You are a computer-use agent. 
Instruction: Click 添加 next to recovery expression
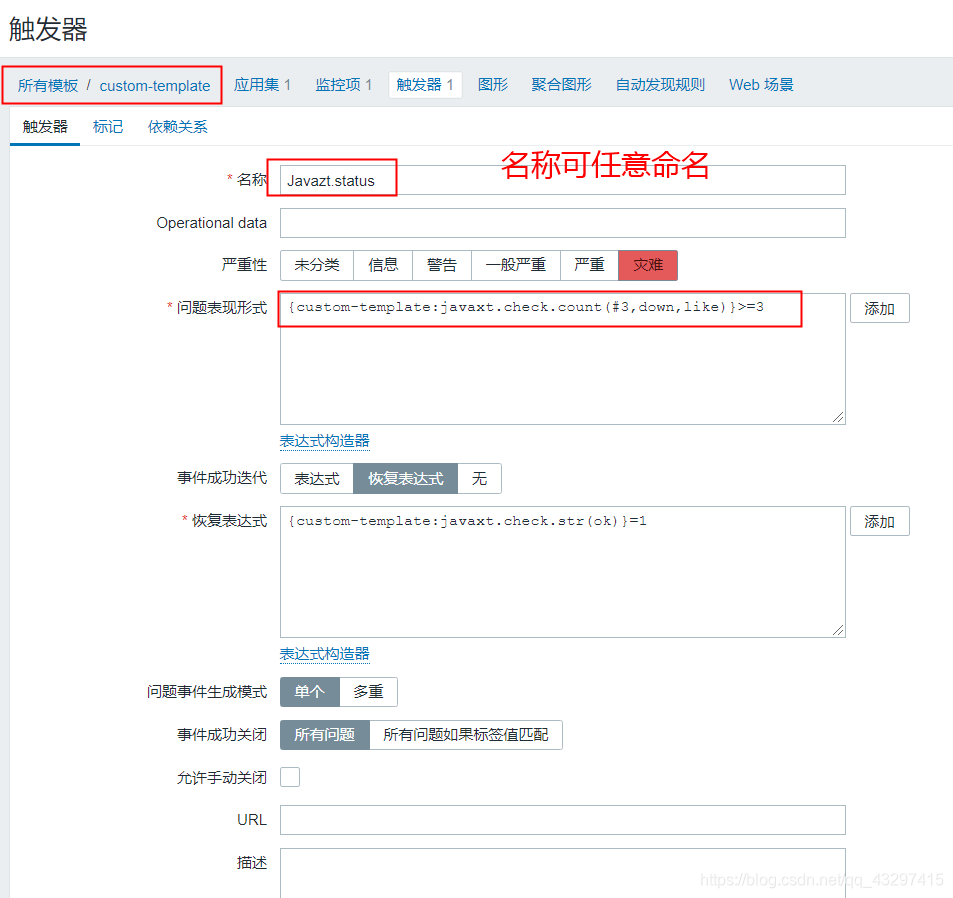point(879,521)
